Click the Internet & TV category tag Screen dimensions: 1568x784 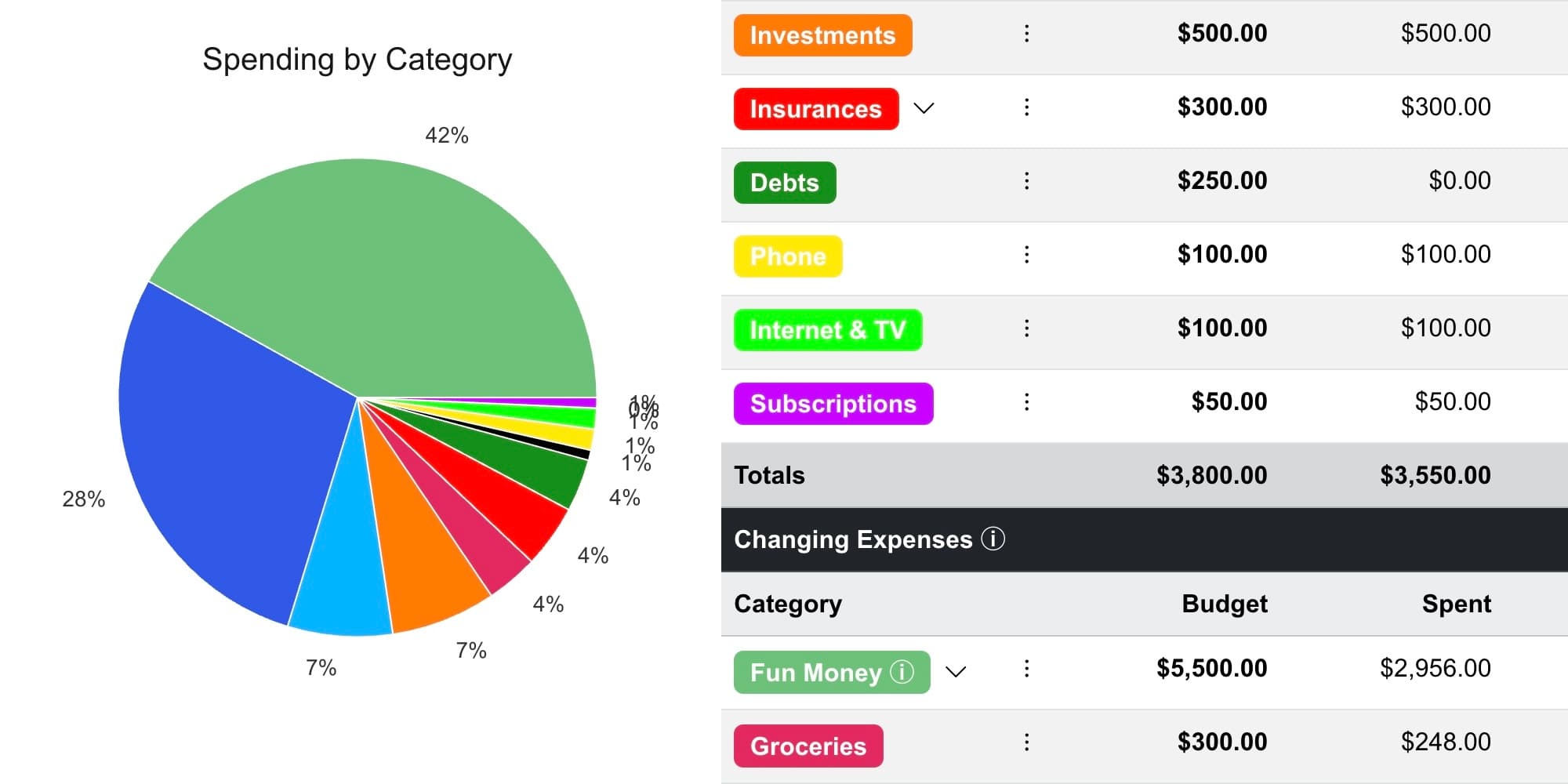pos(828,330)
